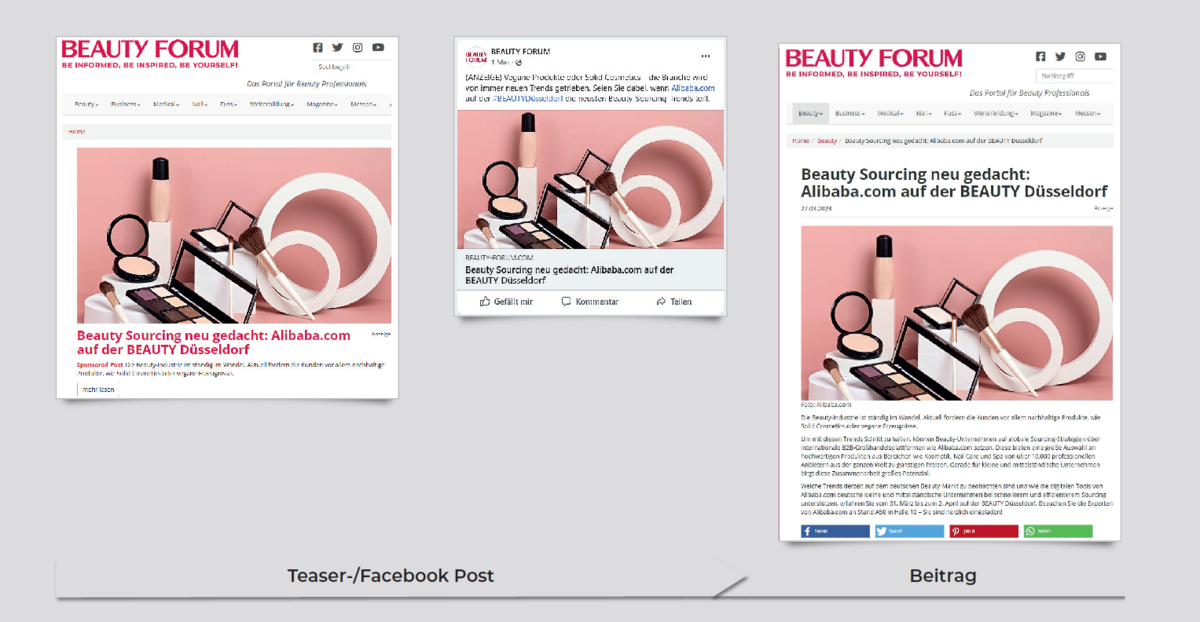Expand Magazine menu in teaser page nav

pos(324,104)
